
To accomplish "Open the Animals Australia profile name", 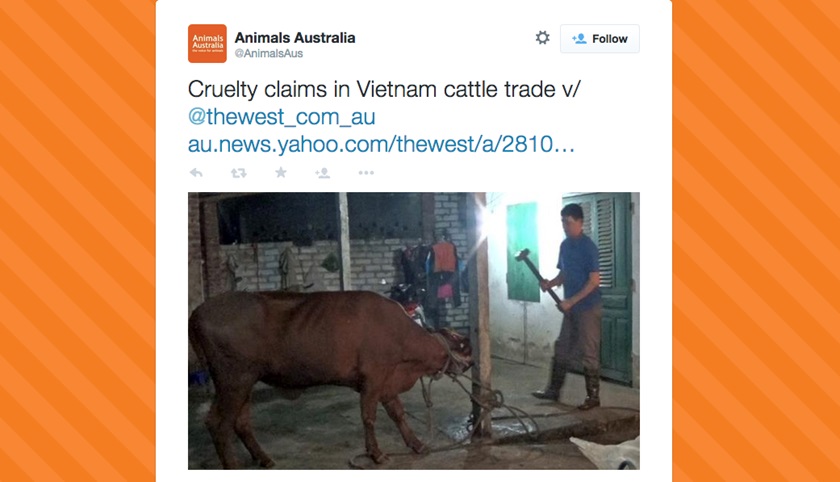I will [295, 37].
